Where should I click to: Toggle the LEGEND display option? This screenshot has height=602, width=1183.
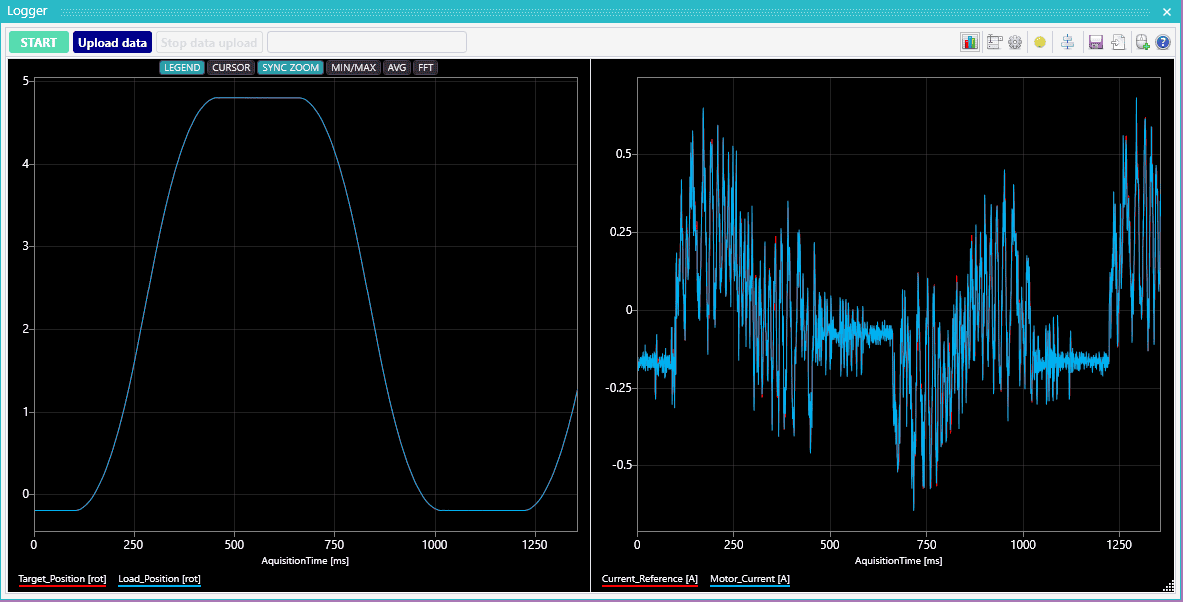coord(182,68)
